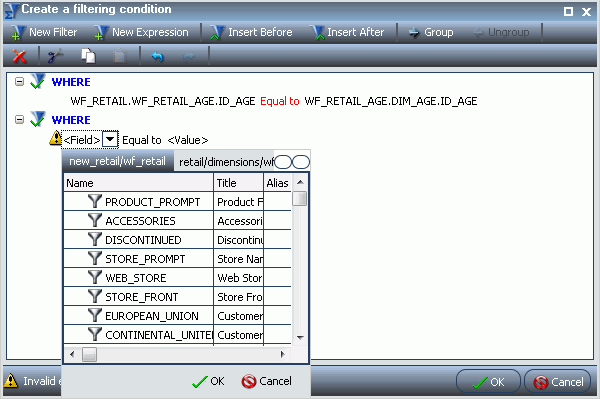Select the ACCESSORIES row

point(178,221)
